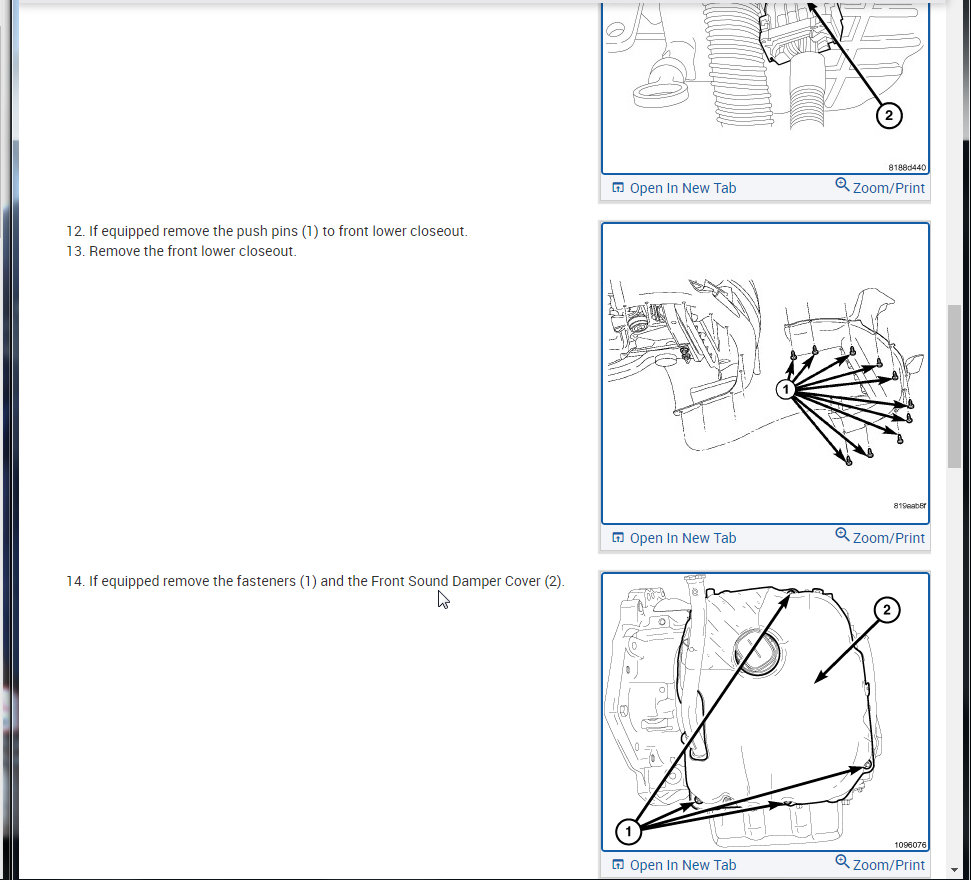Screen dimensions: 971x880
Task: Click the front lower closeout push pins illustration
Action: pos(765,373)
